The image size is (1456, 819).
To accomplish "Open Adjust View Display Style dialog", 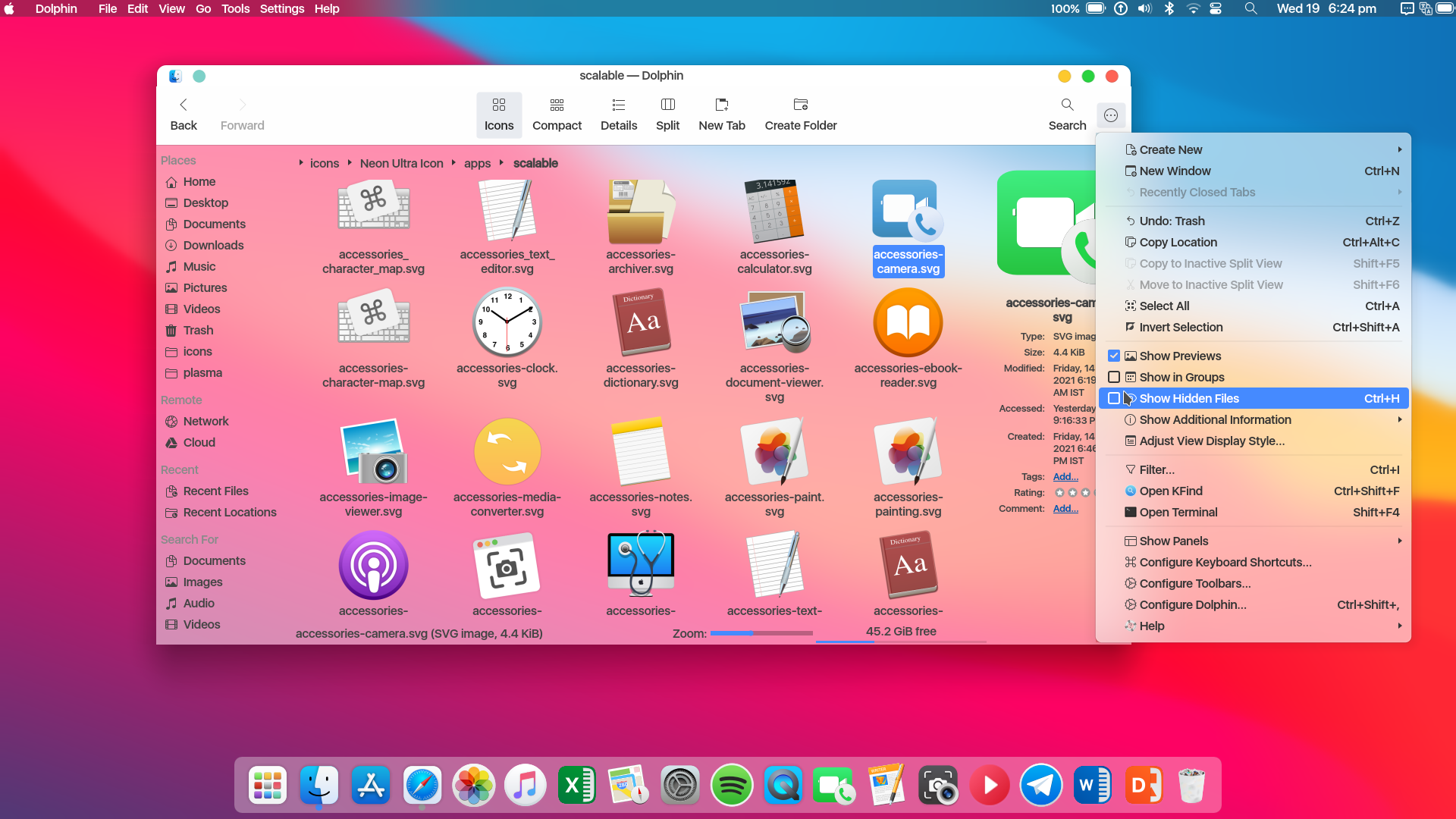I will coord(1254,441).
